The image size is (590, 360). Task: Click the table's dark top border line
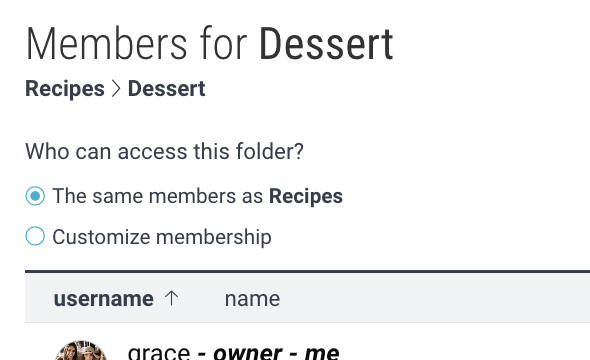point(307,271)
